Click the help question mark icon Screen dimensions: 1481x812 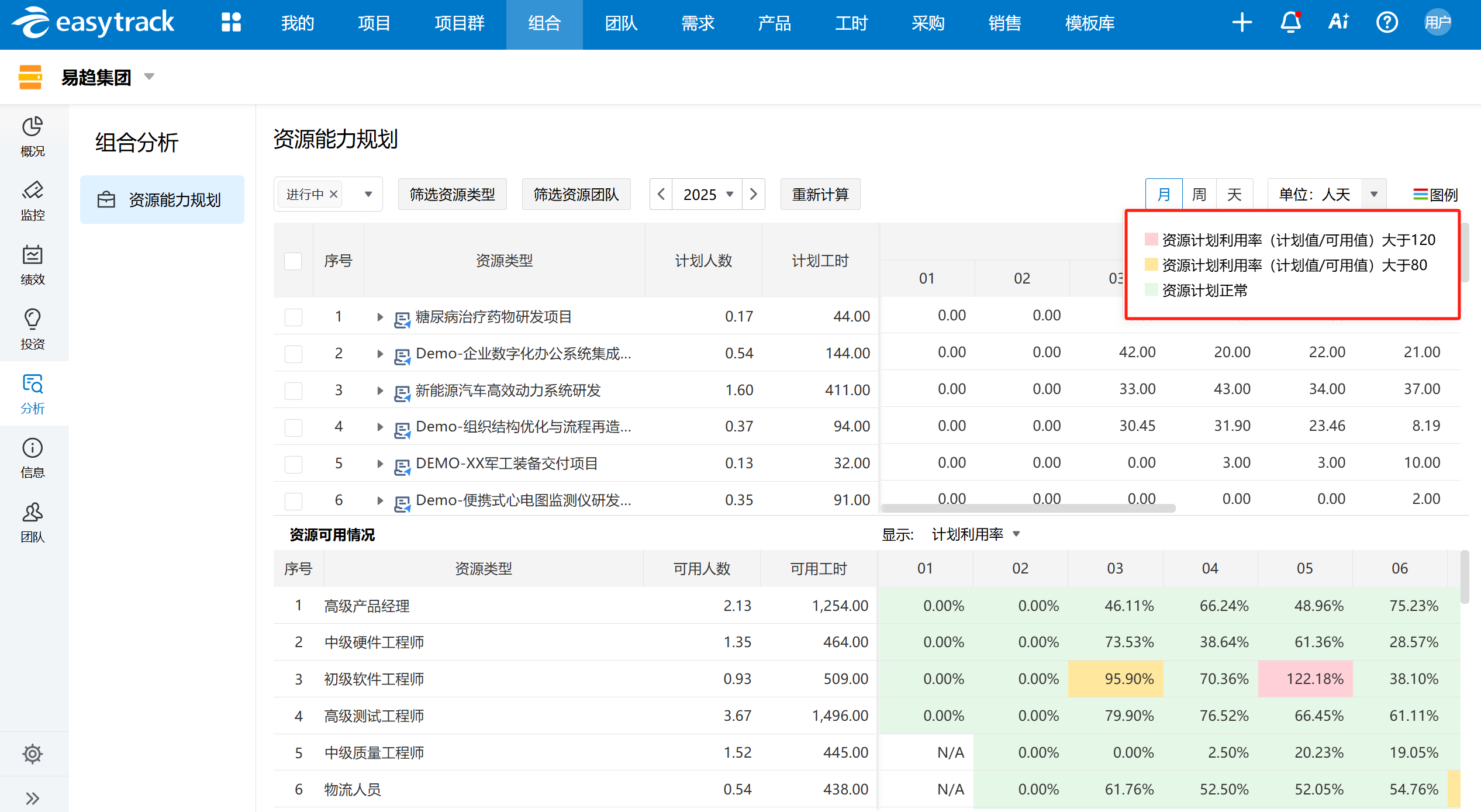point(1387,23)
